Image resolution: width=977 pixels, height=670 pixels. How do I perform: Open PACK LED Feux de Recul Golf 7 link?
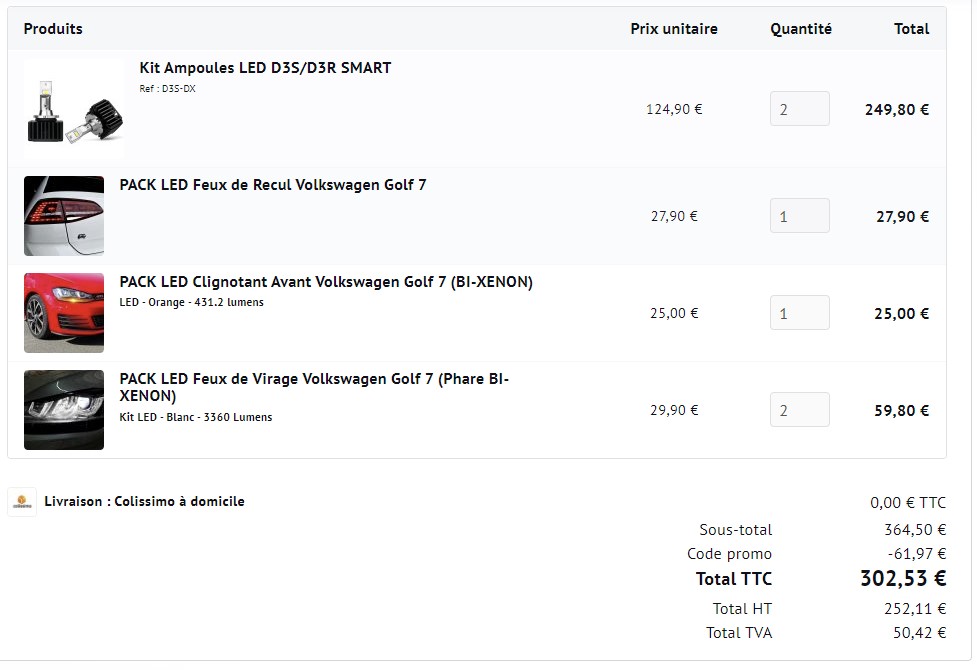pos(273,185)
